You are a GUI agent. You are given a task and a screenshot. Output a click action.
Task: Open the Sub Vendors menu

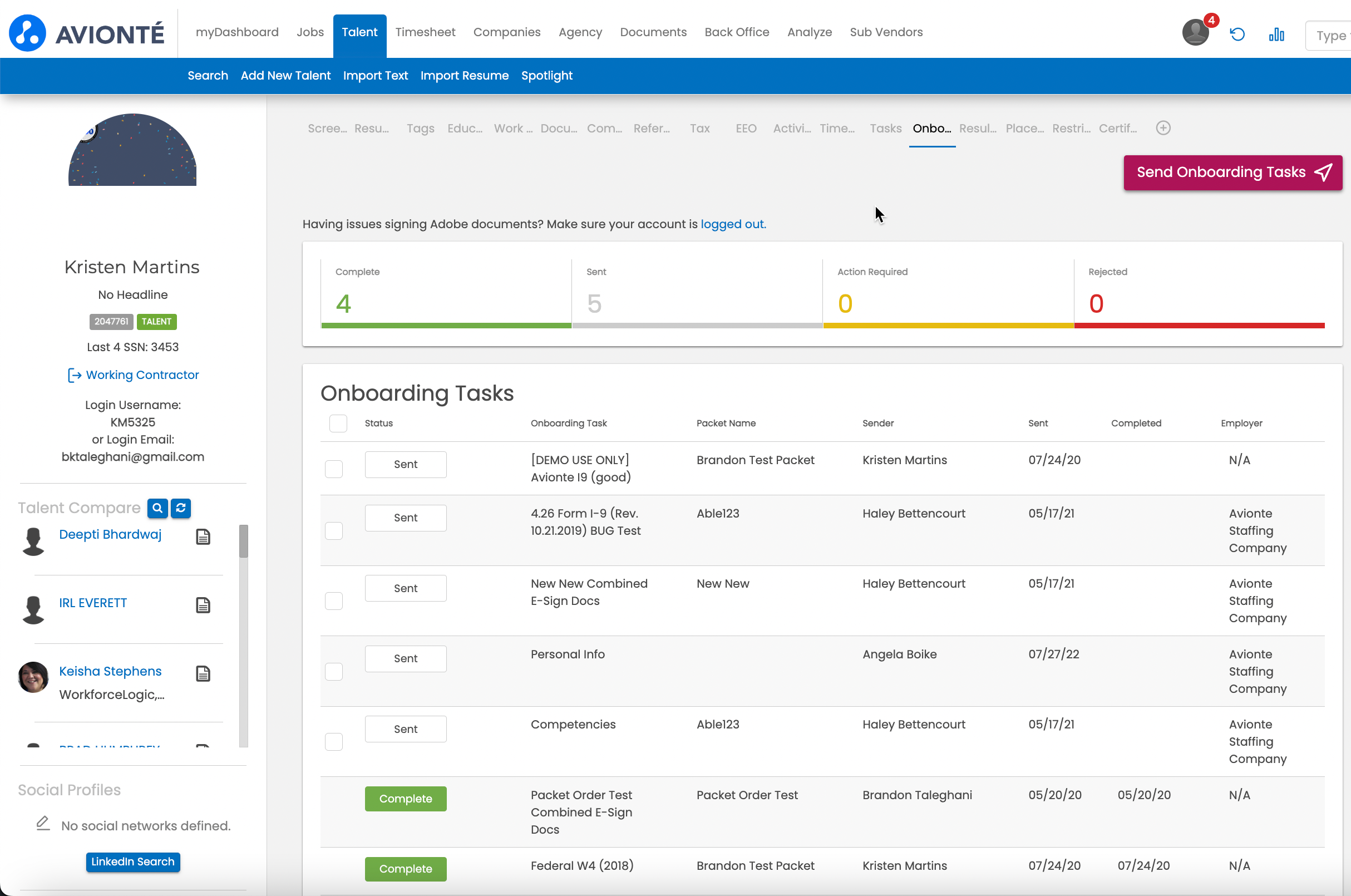point(886,33)
